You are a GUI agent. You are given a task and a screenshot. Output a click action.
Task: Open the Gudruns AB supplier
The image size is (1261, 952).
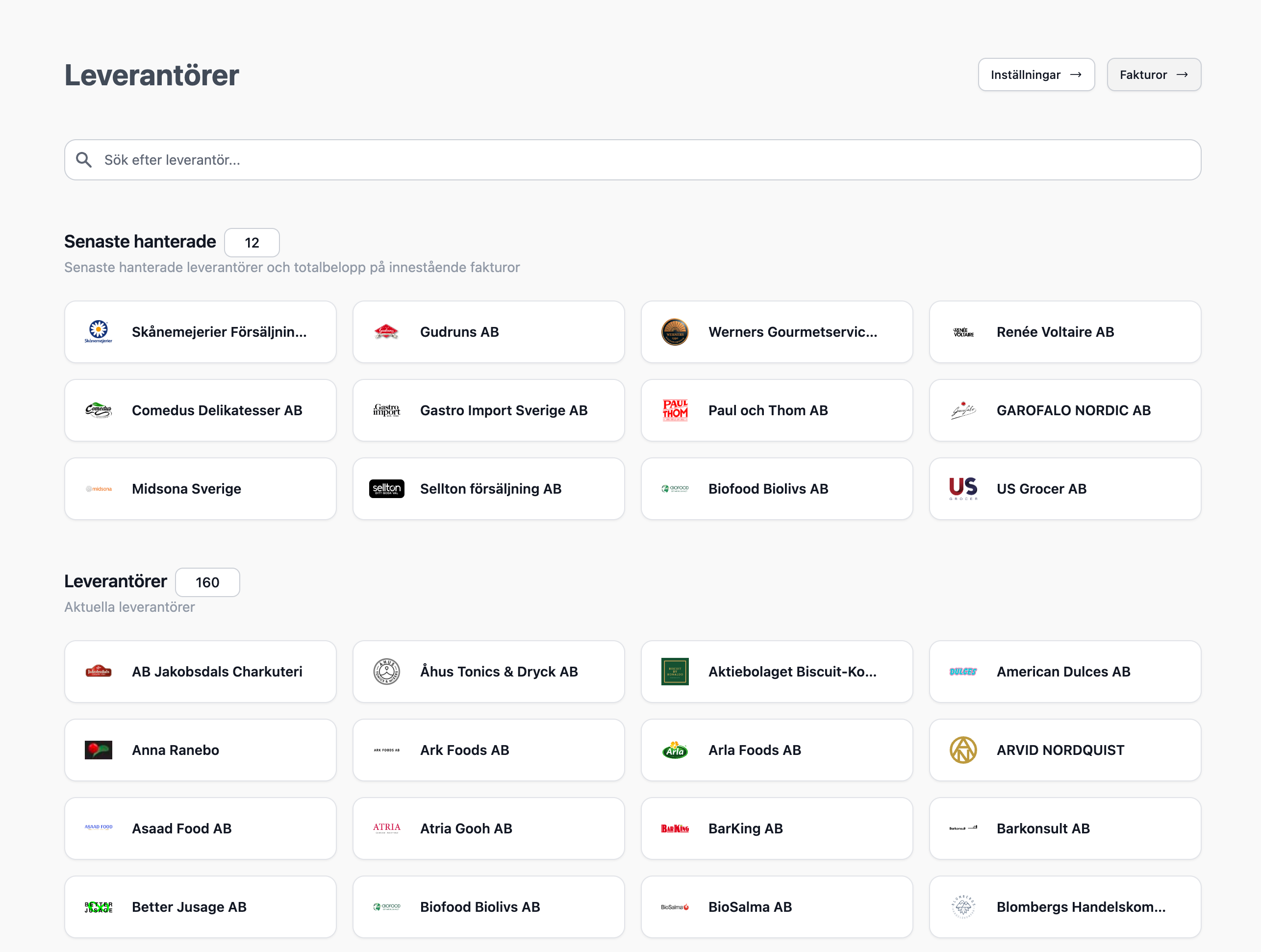point(488,332)
